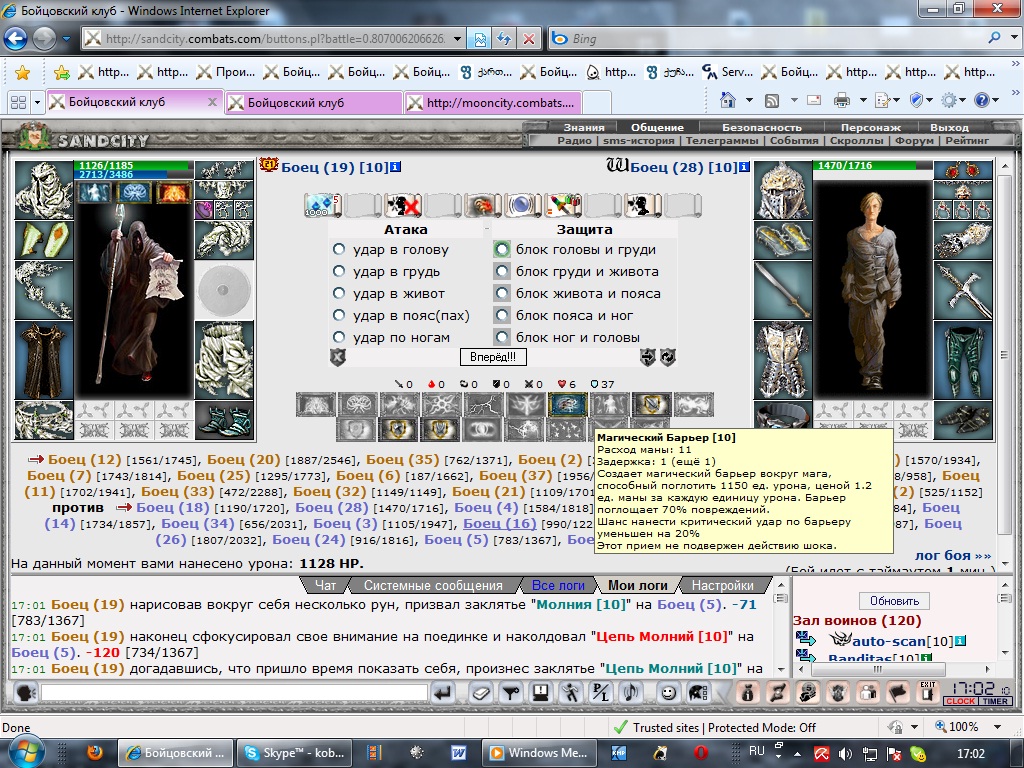The height and width of the screenshot is (768, 1024).
Task: Click the flag icon in bottom bar
Action: [x=898, y=692]
